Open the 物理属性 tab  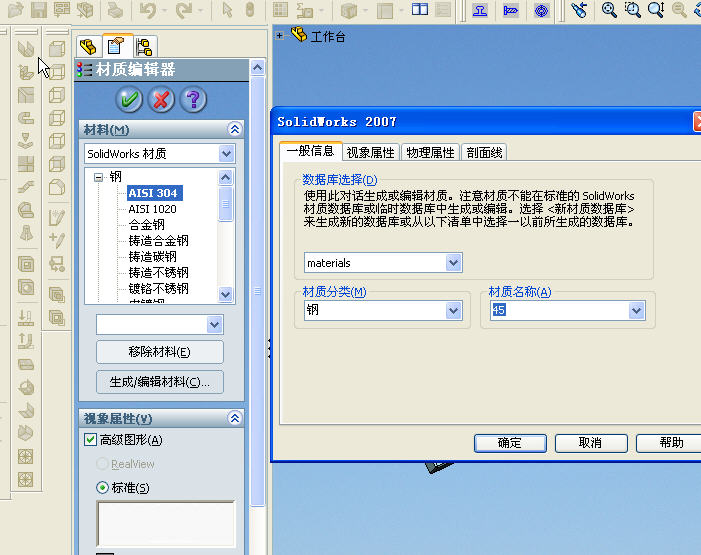430,153
